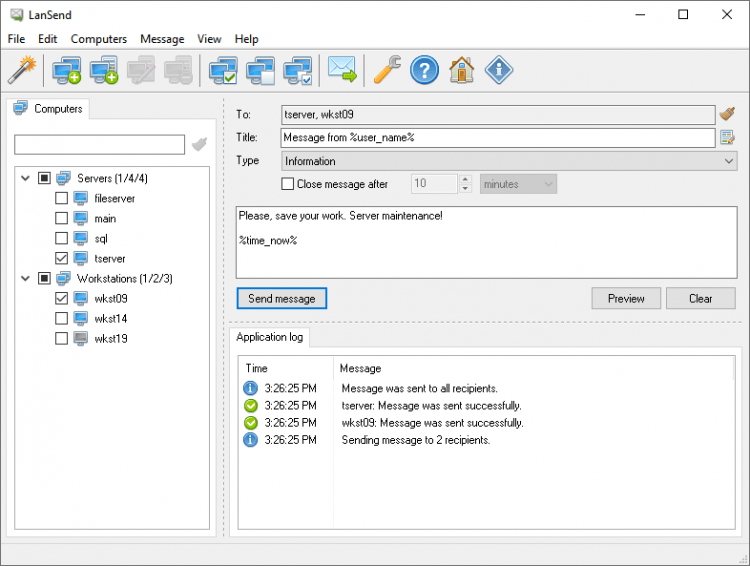Click the wkst19 offline computer icon

(80, 338)
